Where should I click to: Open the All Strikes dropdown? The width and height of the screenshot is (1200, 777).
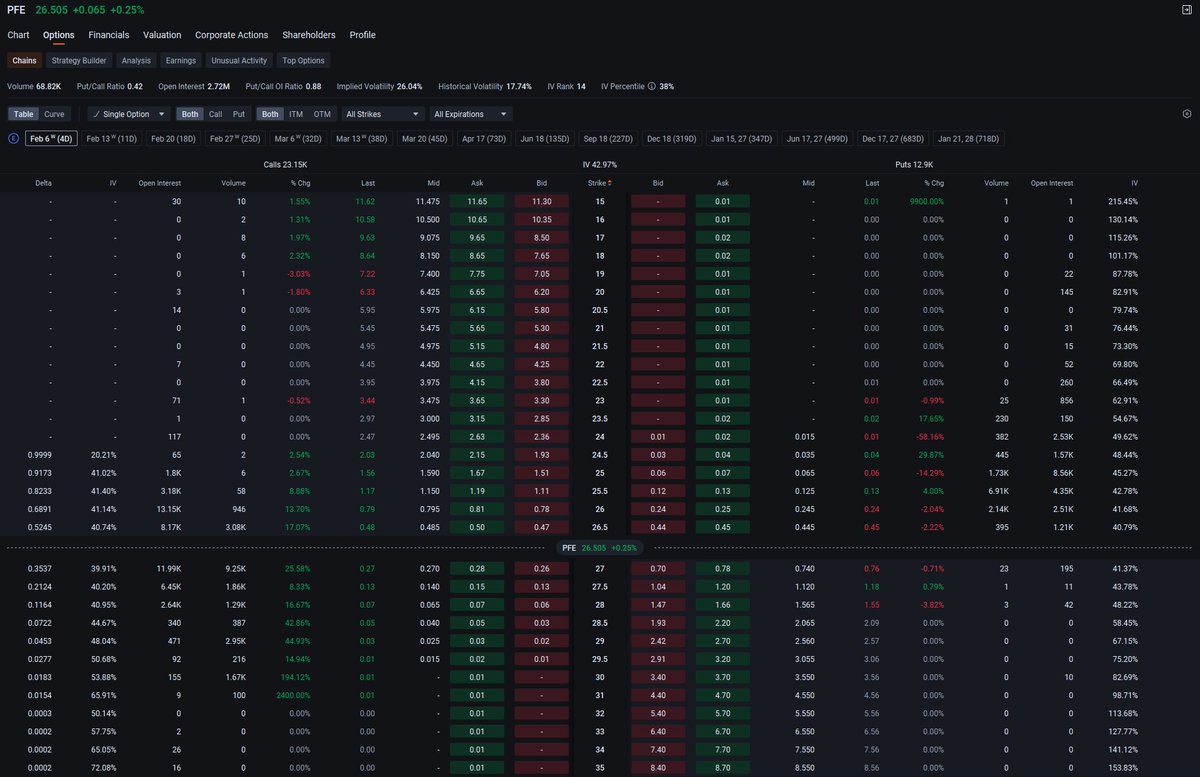pyautogui.click(x=382, y=114)
